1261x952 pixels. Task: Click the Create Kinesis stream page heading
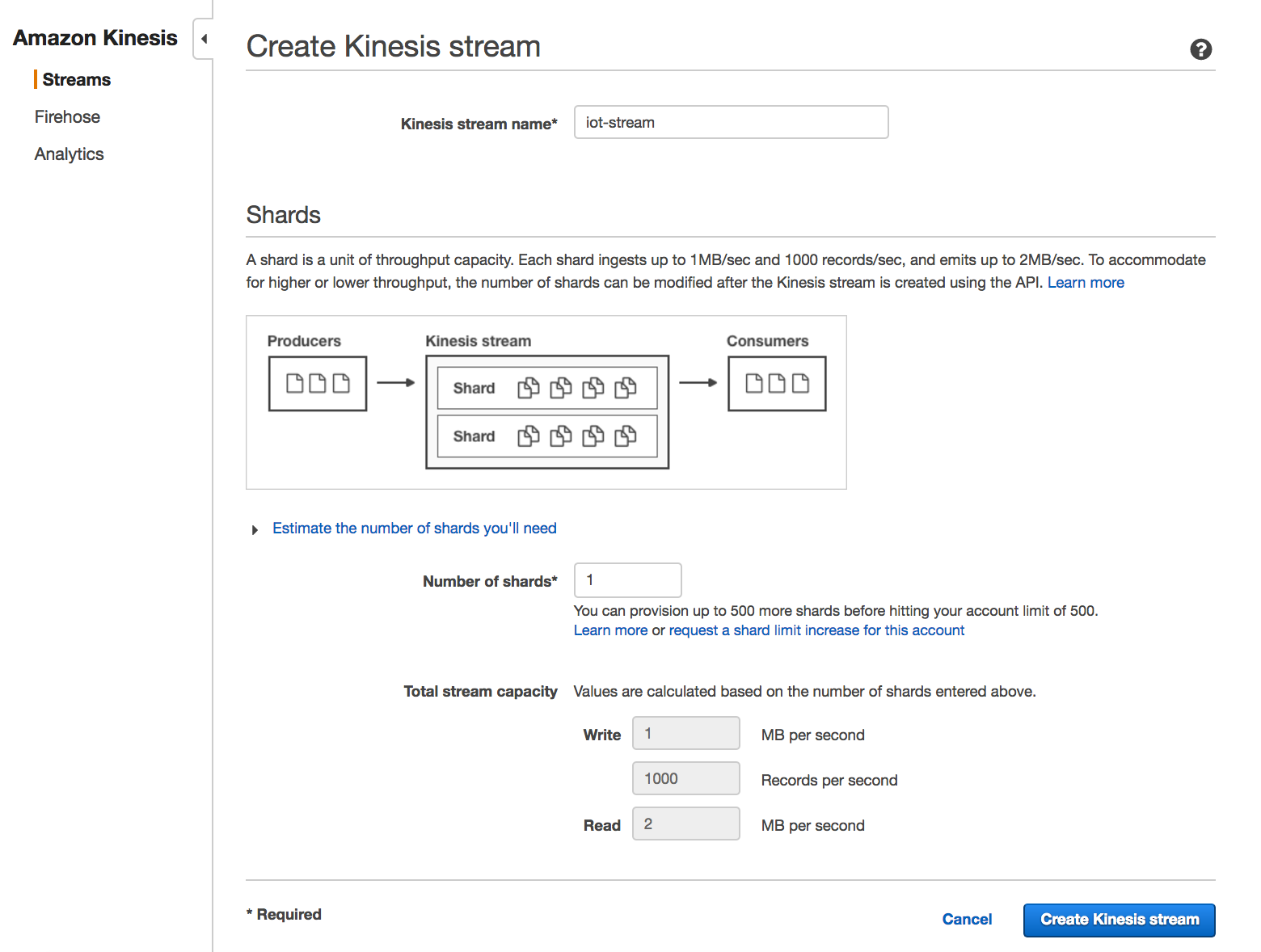(393, 46)
